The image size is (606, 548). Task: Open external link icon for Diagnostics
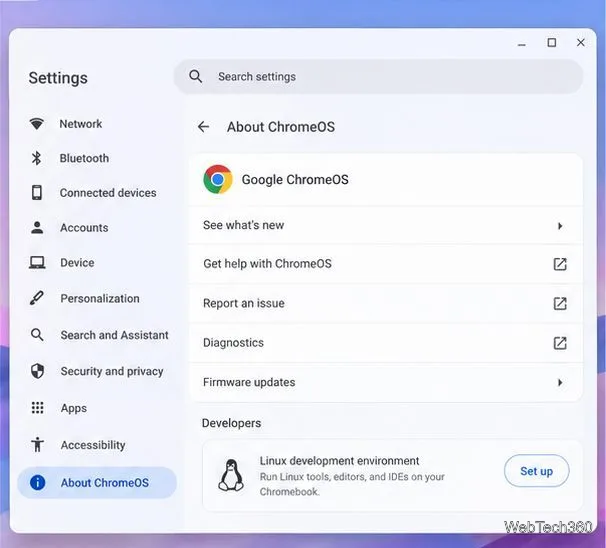(x=560, y=343)
